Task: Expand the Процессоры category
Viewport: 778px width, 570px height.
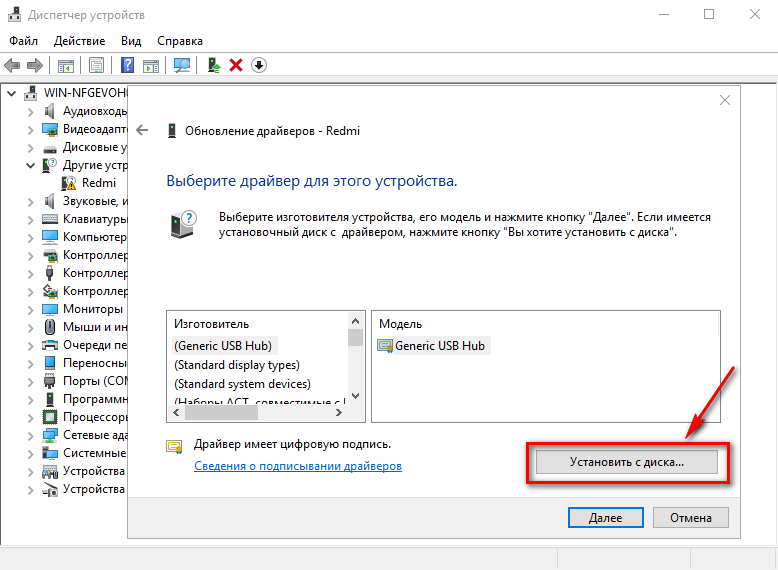Action: (x=31, y=417)
